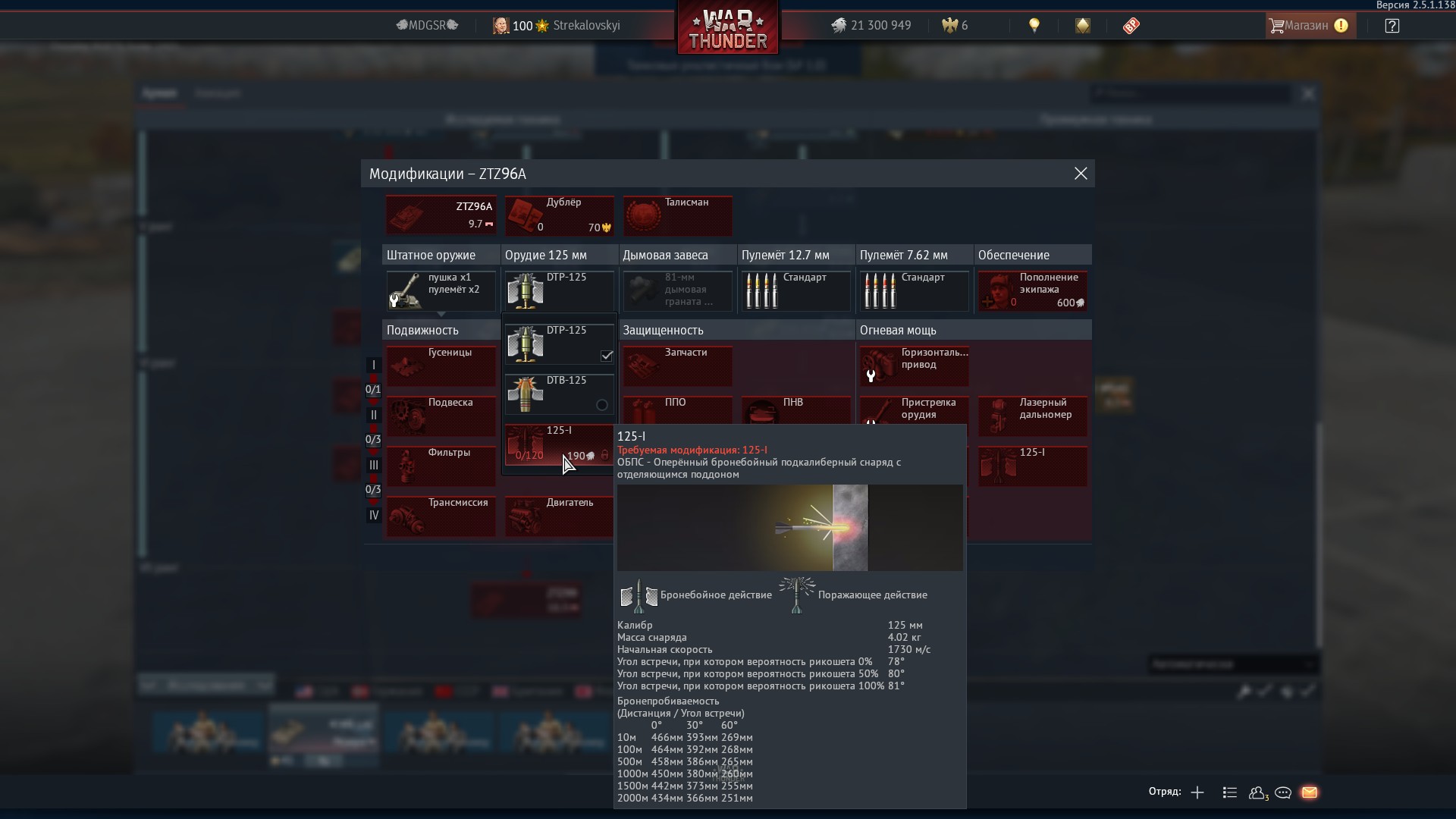The width and height of the screenshot is (1456, 819).
Task: Add squad member with plus icon
Action: pyautogui.click(x=1197, y=792)
